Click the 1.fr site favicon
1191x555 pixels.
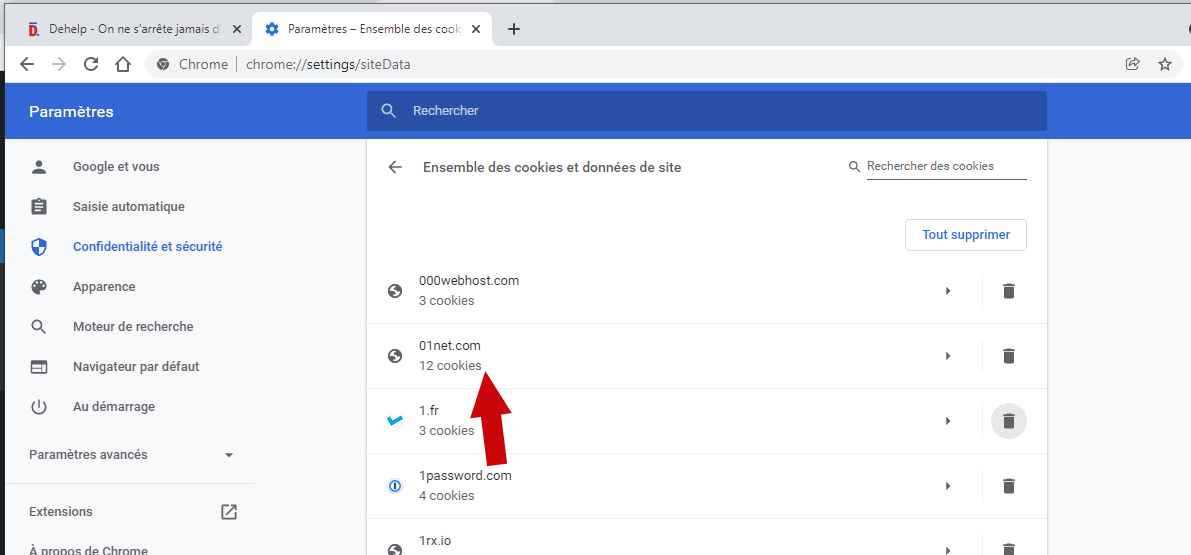coord(395,421)
